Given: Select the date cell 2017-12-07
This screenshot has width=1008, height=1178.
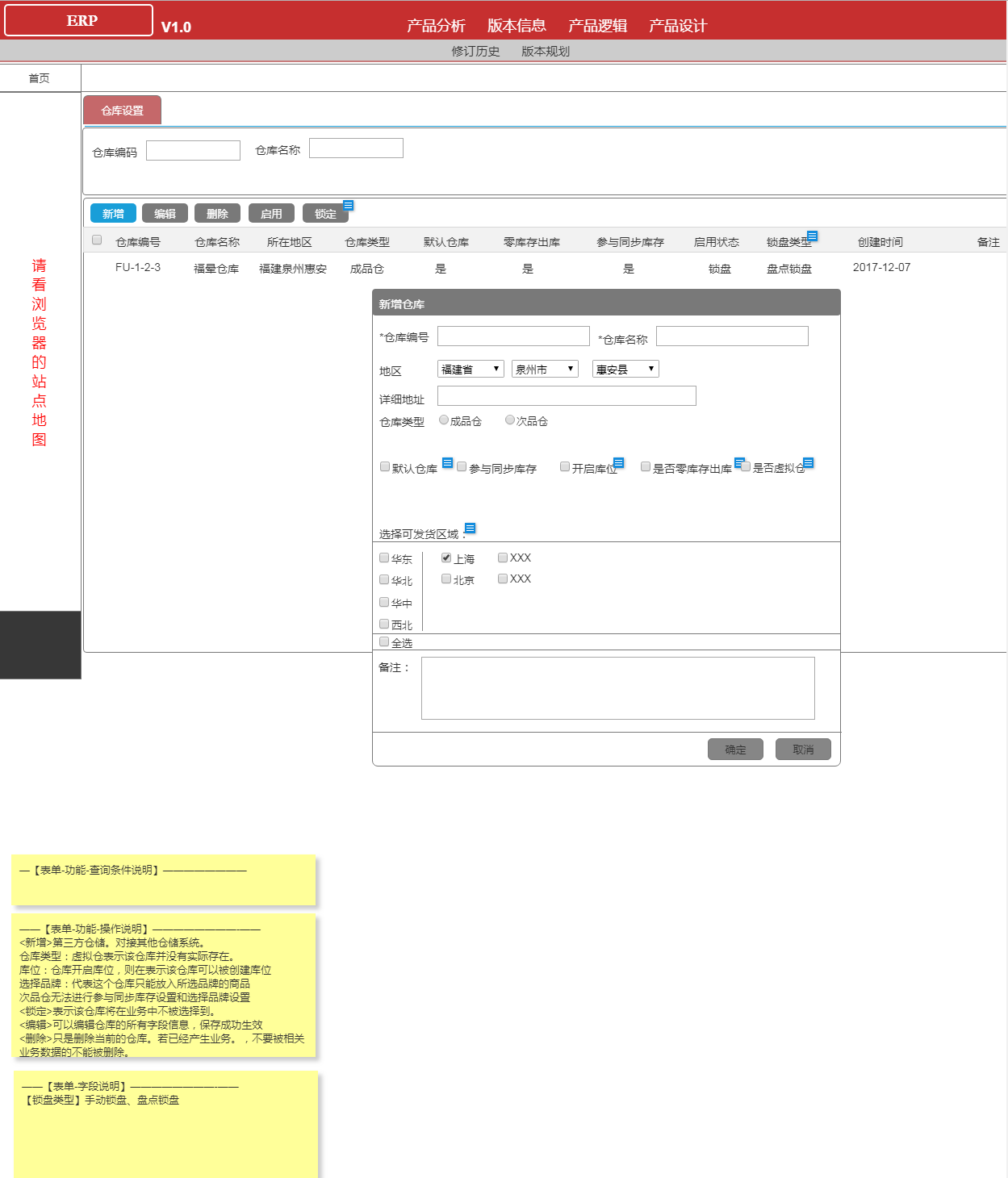Looking at the screenshot, I should point(881,267).
